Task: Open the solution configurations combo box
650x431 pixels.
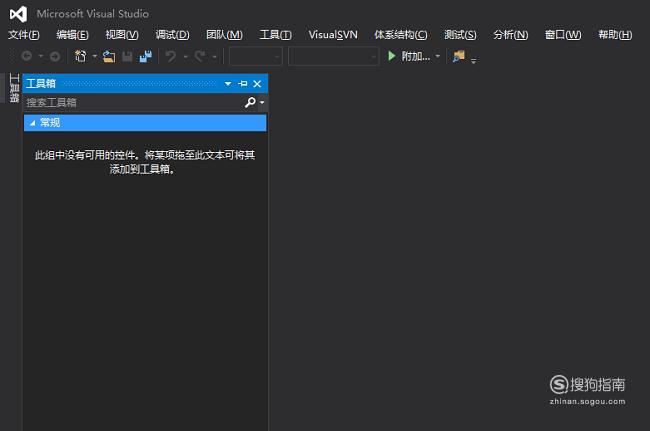Action: [256, 56]
